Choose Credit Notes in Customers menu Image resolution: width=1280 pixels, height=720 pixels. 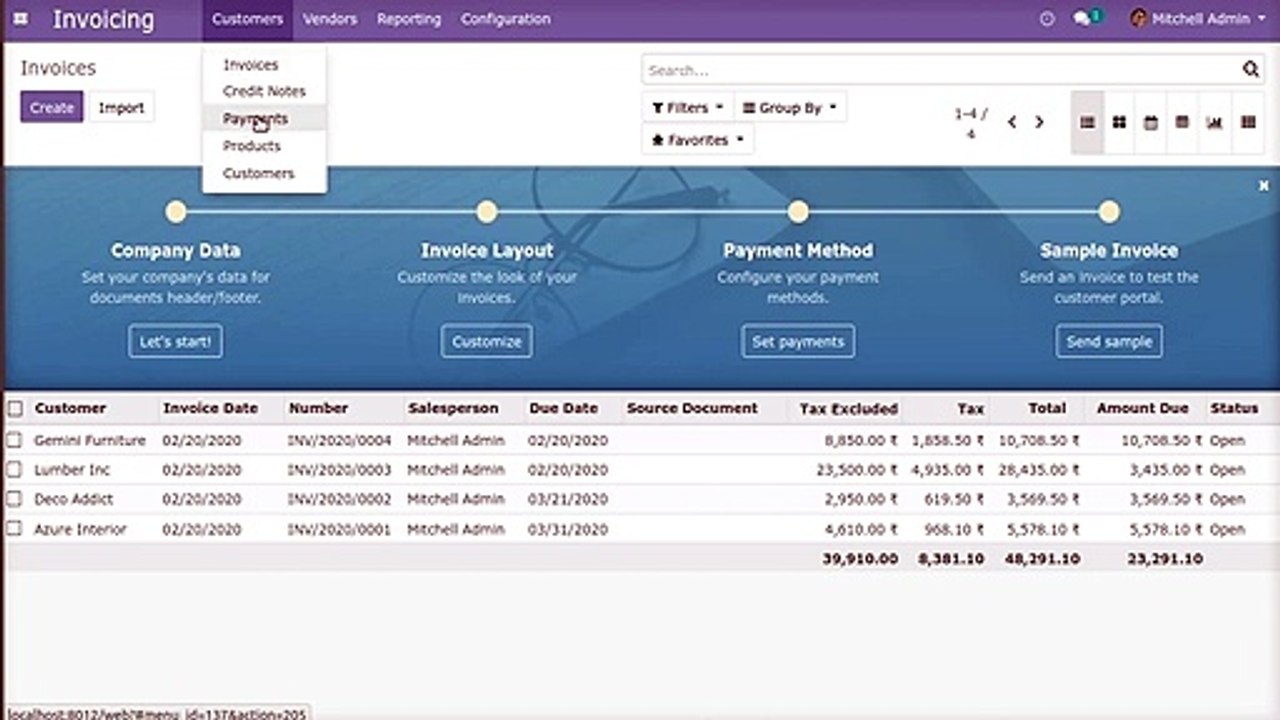pos(264,91)
